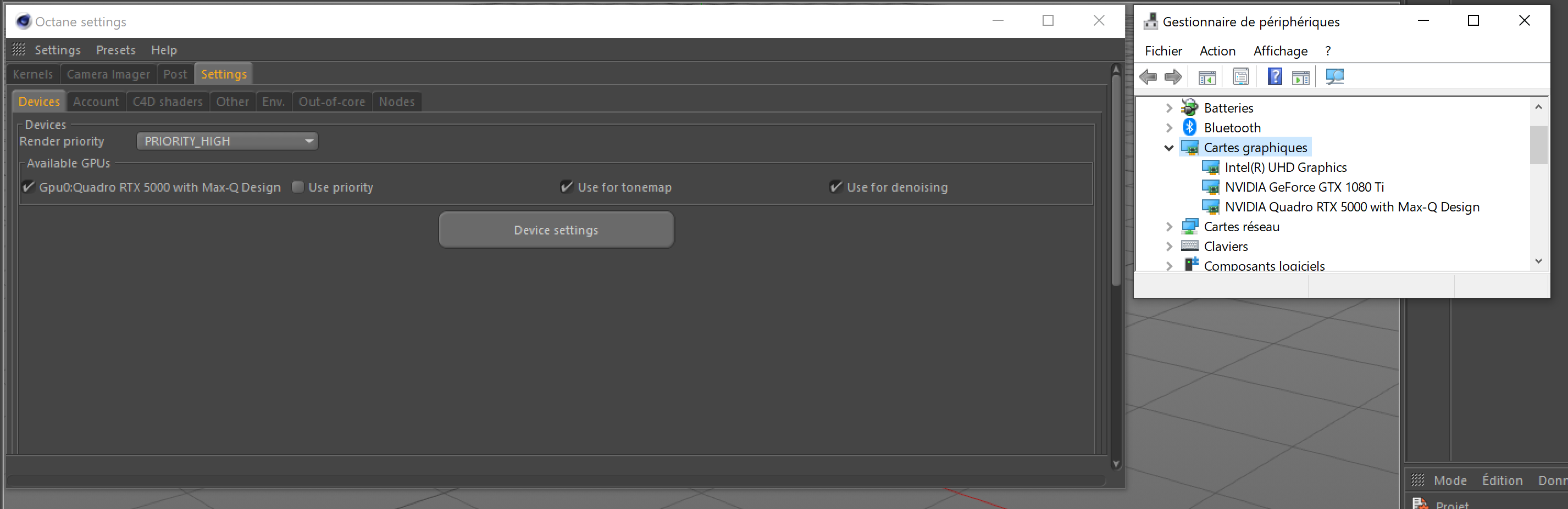Switch to the C4D shaders sub-tab
The image size is (1568, 509).
point(168,102)
